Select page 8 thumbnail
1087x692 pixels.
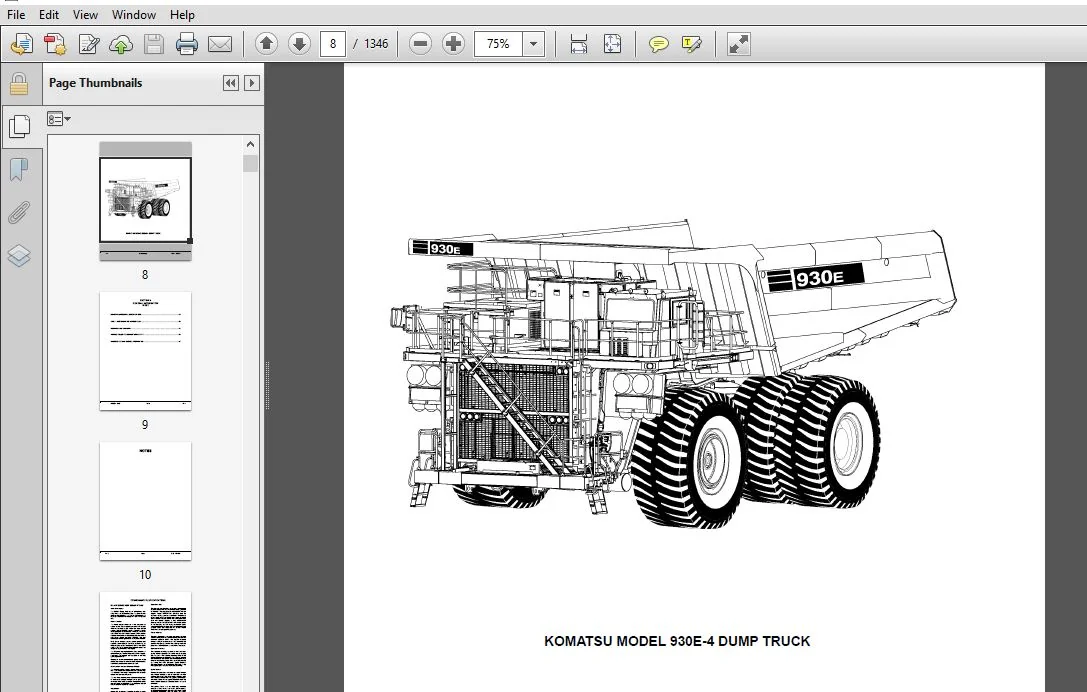coord(146,200)
